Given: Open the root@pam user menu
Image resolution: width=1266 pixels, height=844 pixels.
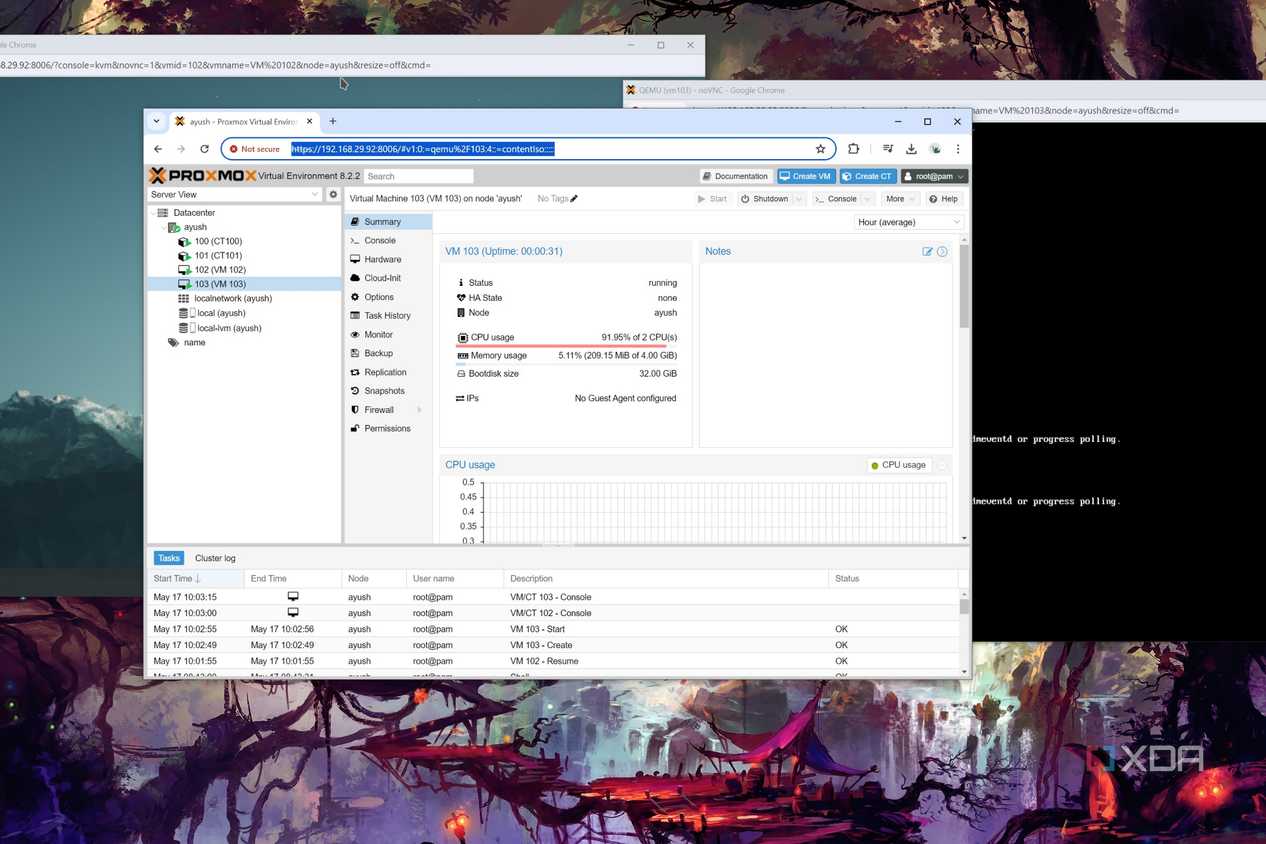Looking at the screenshot, I should [934, 176].
